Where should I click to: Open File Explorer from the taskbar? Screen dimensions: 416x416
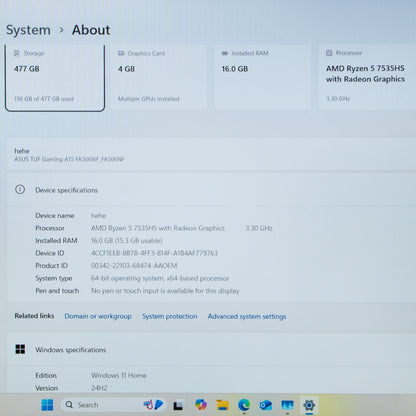[x=223, y=405]
